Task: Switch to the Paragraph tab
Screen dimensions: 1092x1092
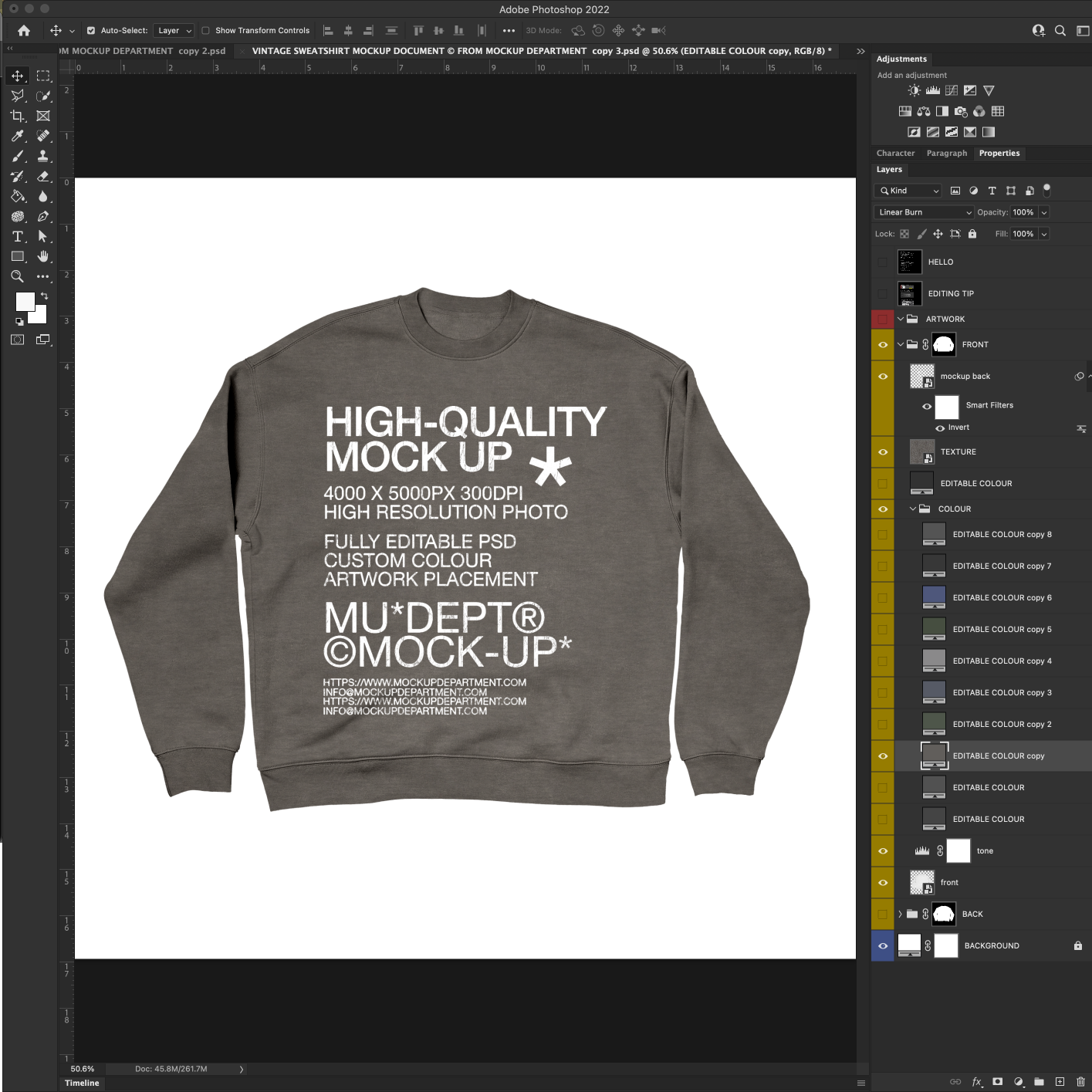Action: [x=946, y=154]
